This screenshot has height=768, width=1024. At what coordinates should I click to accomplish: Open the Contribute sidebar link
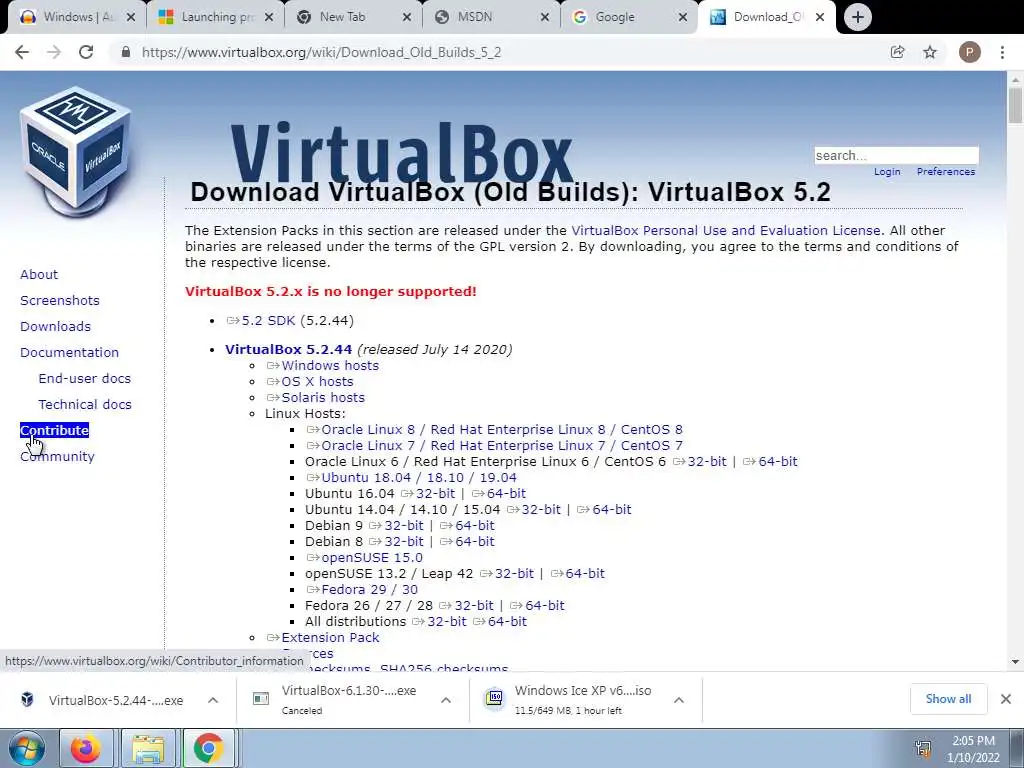click(x=54, y=430)
